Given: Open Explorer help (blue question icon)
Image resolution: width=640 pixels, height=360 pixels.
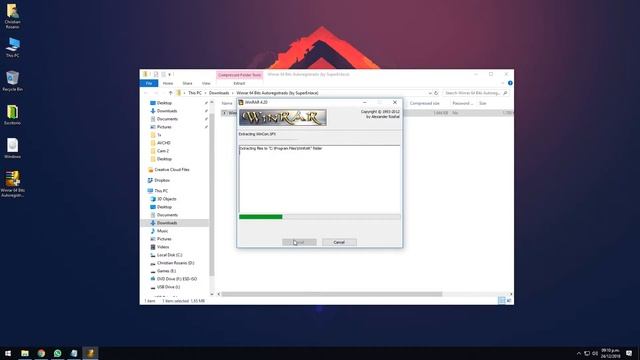Looking at the screenshot, I should click(510, 83).
